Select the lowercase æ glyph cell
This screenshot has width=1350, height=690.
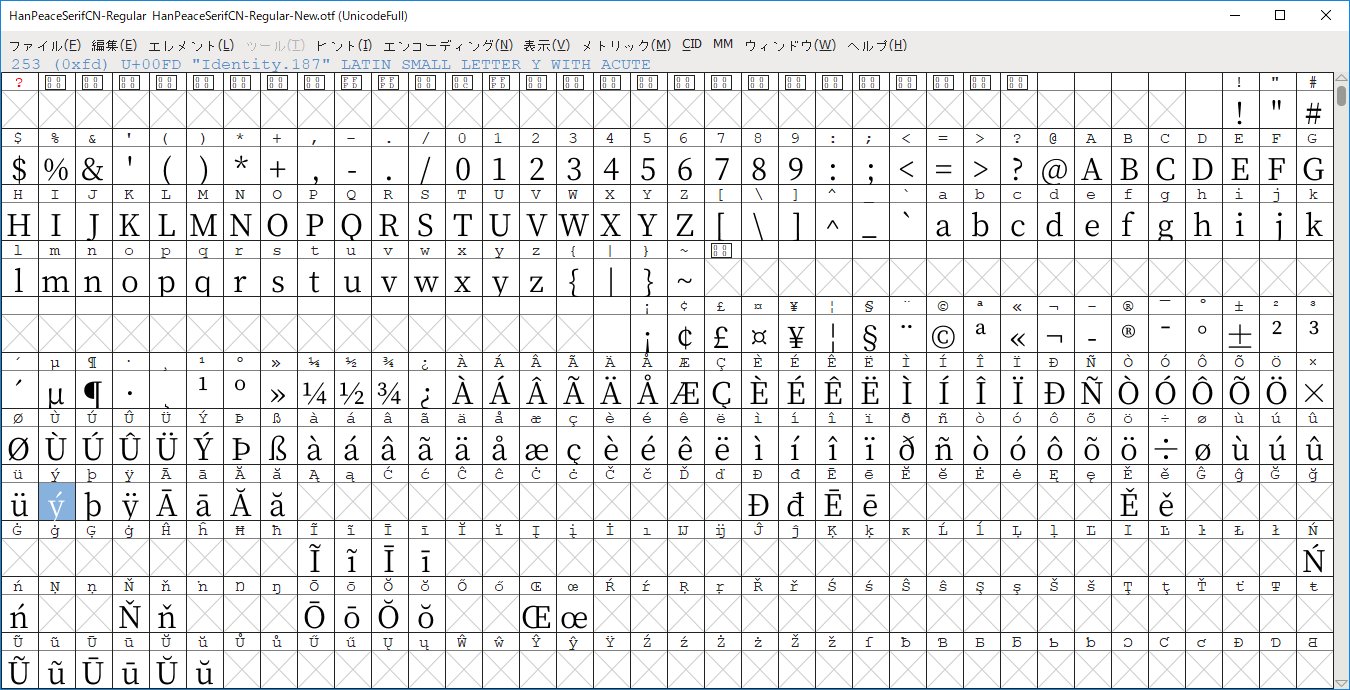(536, 447)
